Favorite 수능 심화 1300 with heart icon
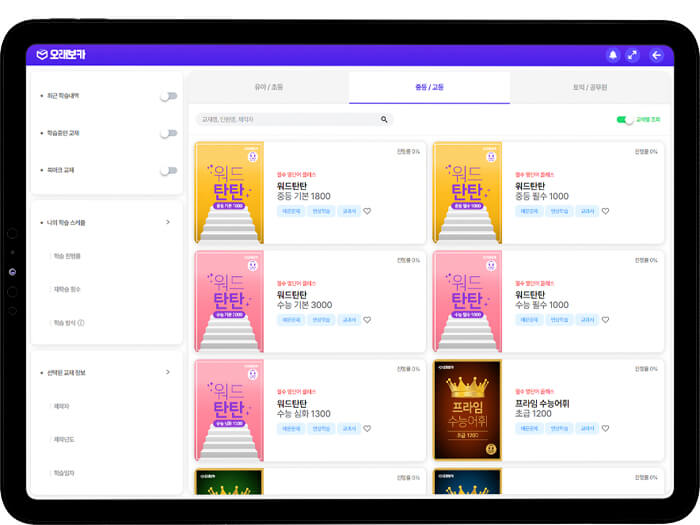The image size is (700, 525). pyautogui.click(x=367, y=428)
